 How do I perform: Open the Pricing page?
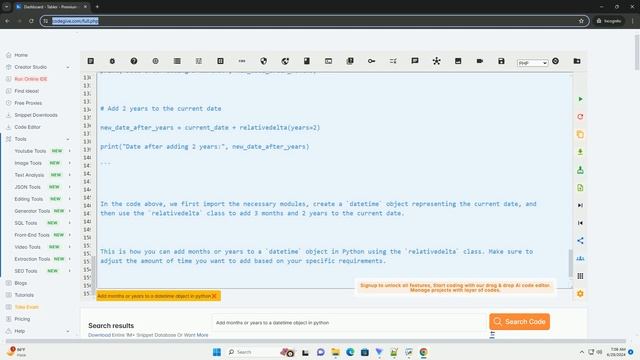(x=22, y=319)
